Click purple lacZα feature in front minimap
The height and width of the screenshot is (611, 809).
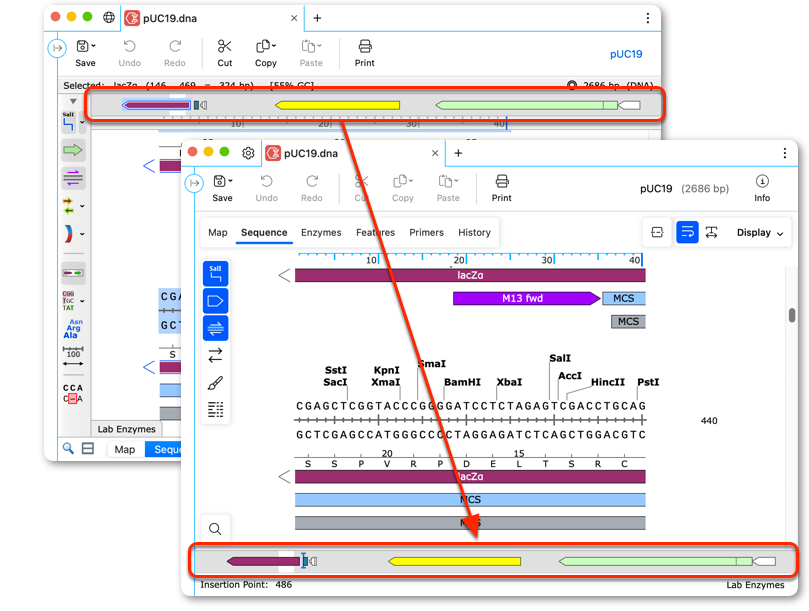(264, 561)
